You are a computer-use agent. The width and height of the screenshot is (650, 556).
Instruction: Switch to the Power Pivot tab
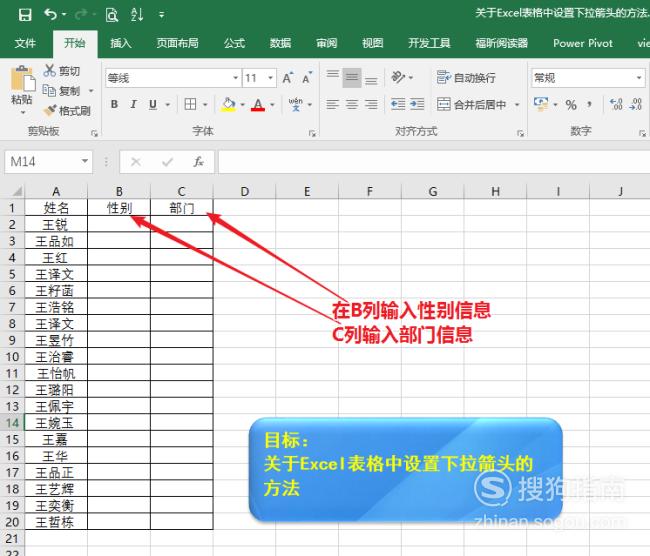coord(583,43)
